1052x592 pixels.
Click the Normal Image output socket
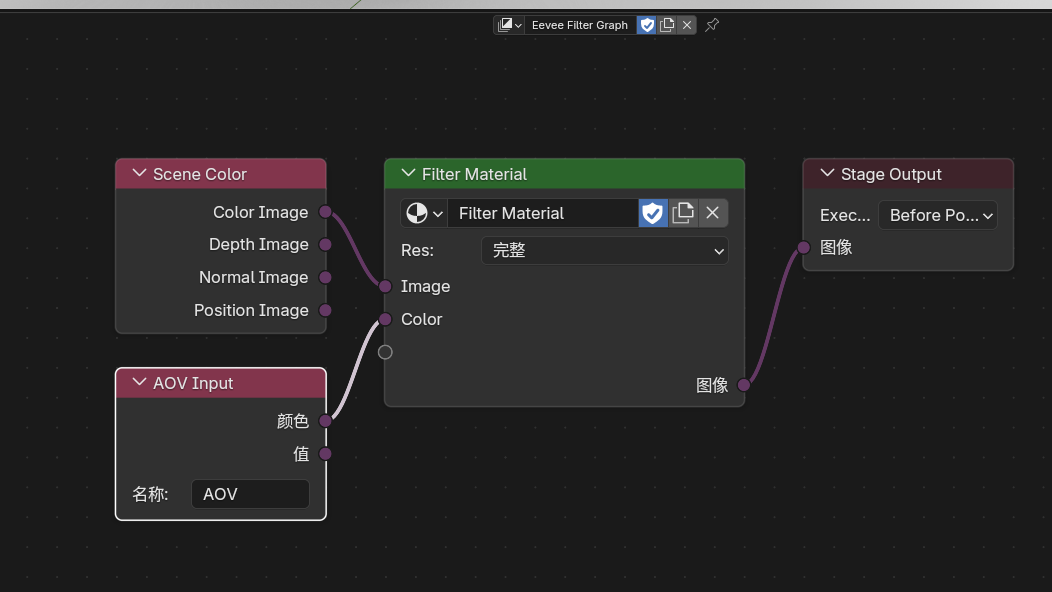pos(325,277)
